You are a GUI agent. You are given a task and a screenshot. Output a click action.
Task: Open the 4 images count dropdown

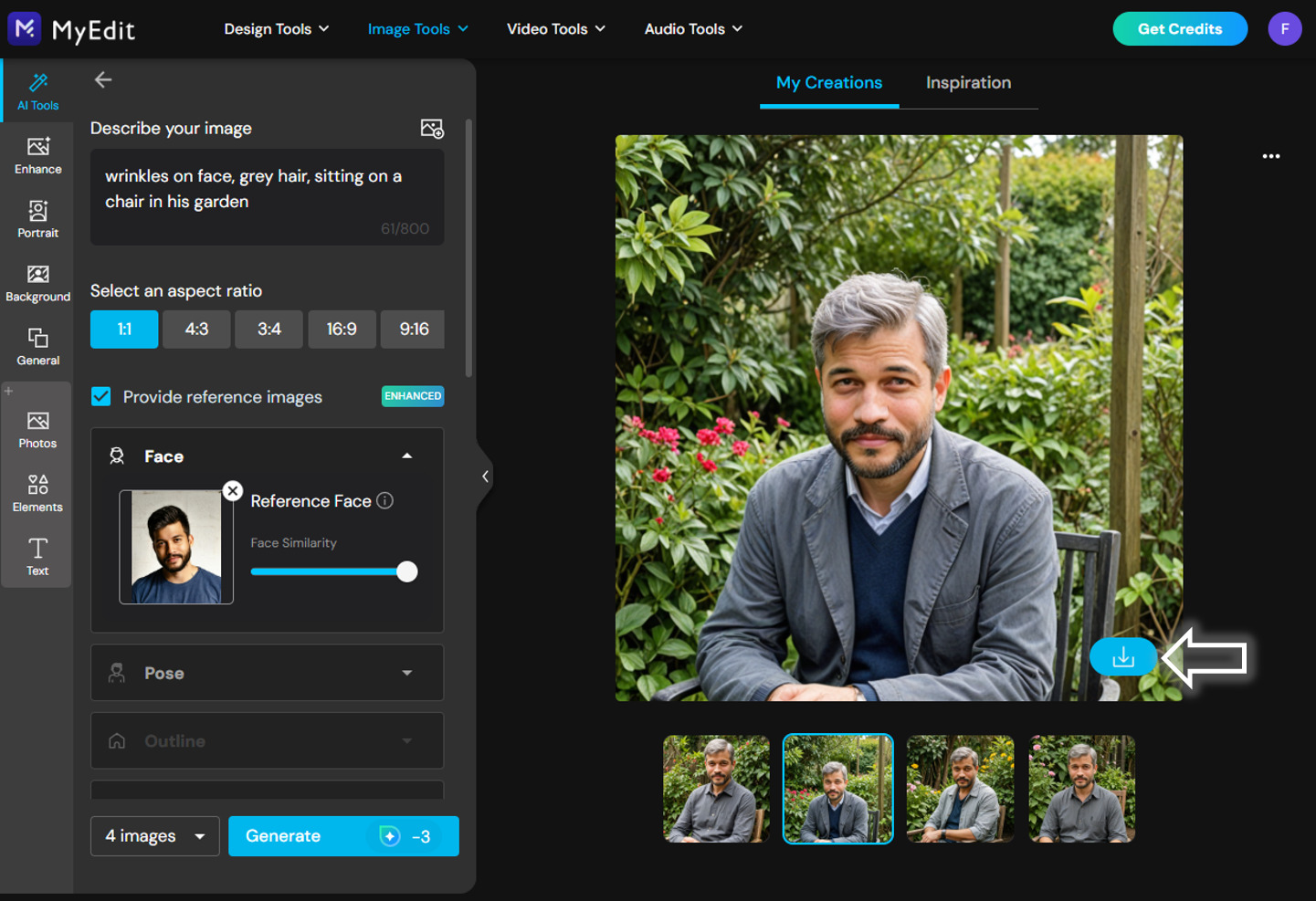click(154, 835)
